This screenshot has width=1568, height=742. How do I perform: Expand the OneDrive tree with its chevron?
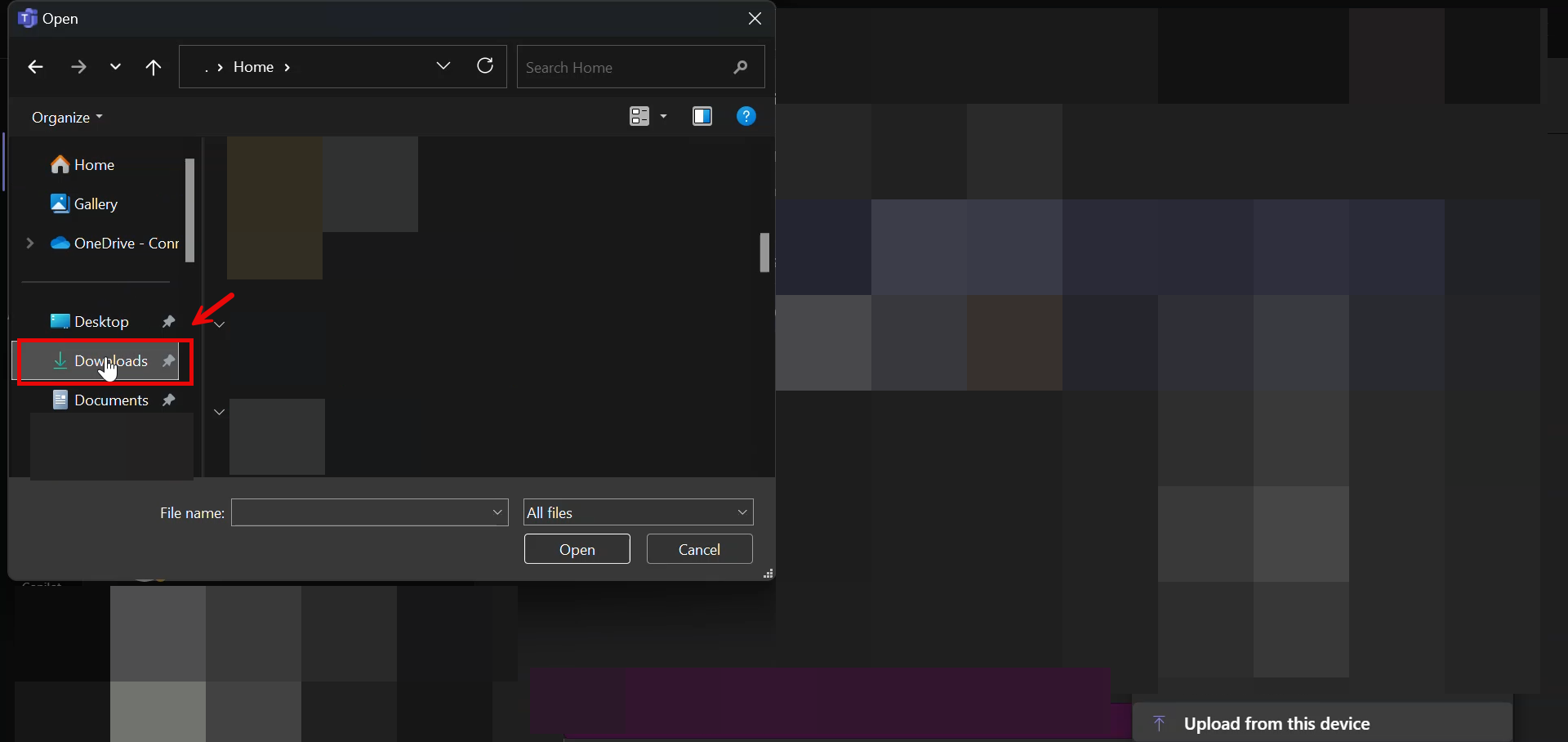(29, 243)
